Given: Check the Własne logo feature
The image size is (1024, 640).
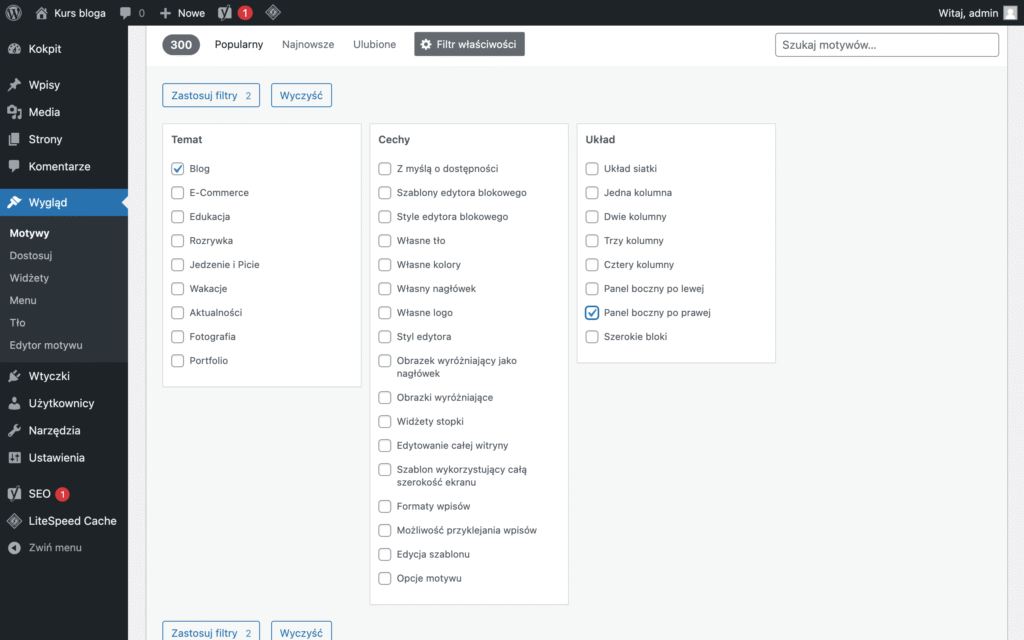Looking at the screenshot, I should click(385, 313).
